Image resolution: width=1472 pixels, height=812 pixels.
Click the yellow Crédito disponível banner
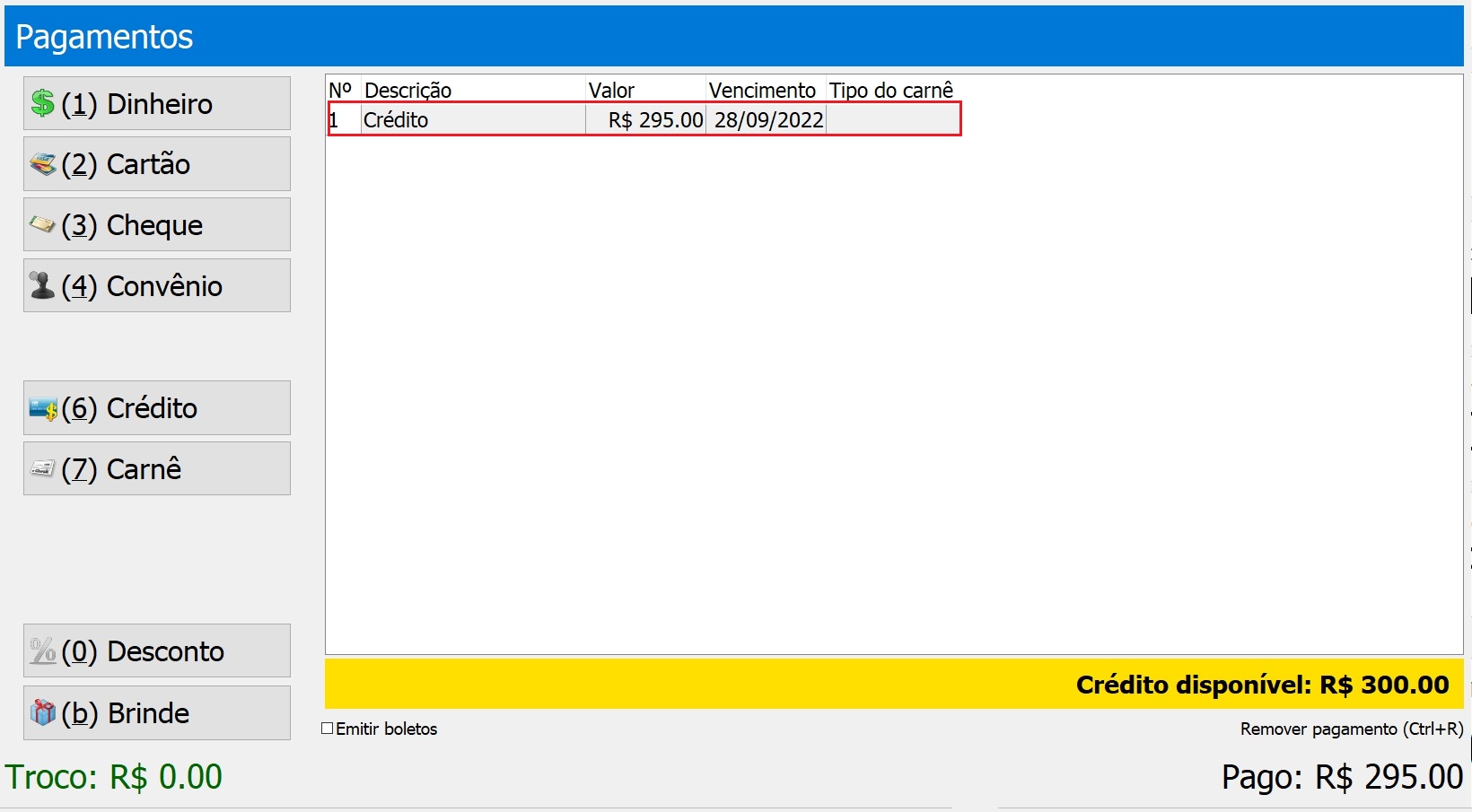(889, 684)
